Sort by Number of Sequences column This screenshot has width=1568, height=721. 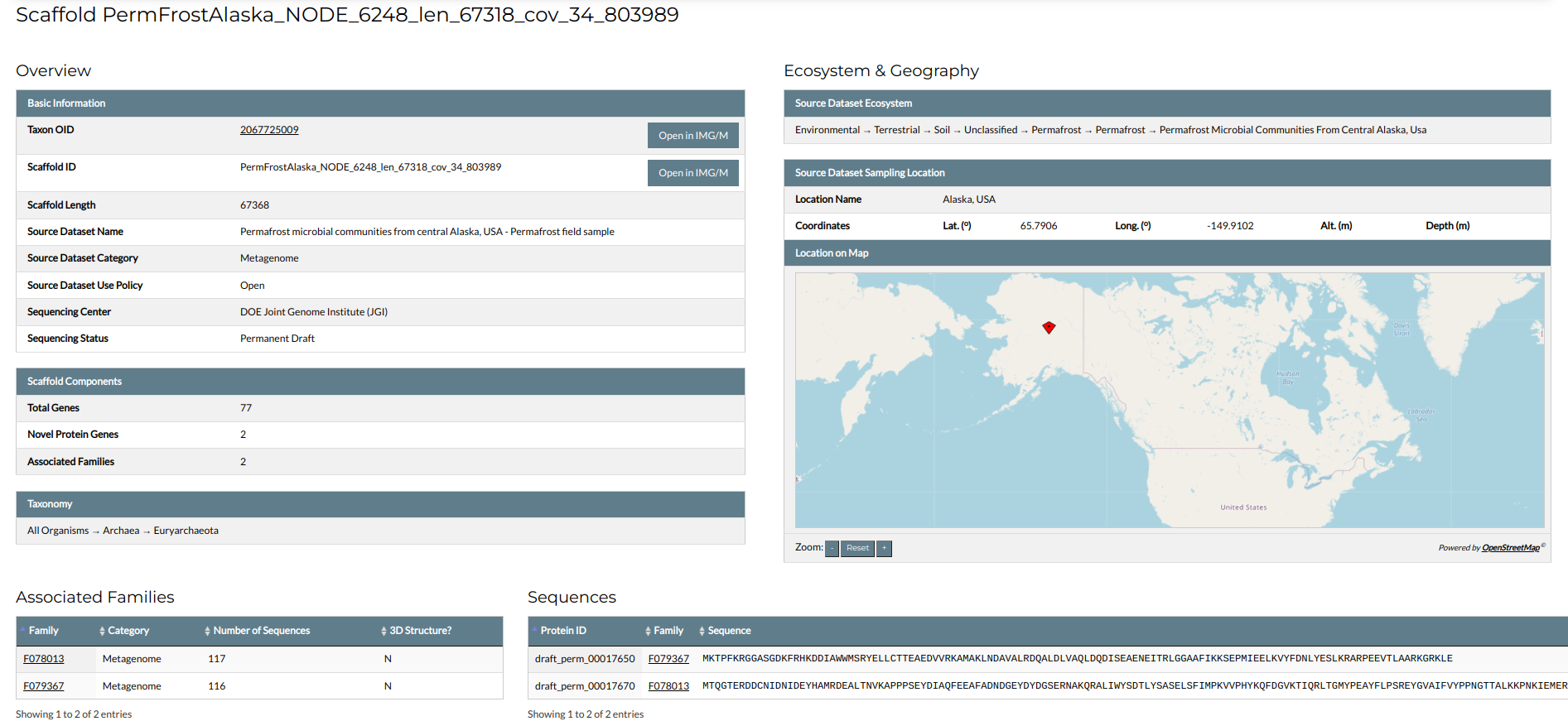[x=261, y=631]
